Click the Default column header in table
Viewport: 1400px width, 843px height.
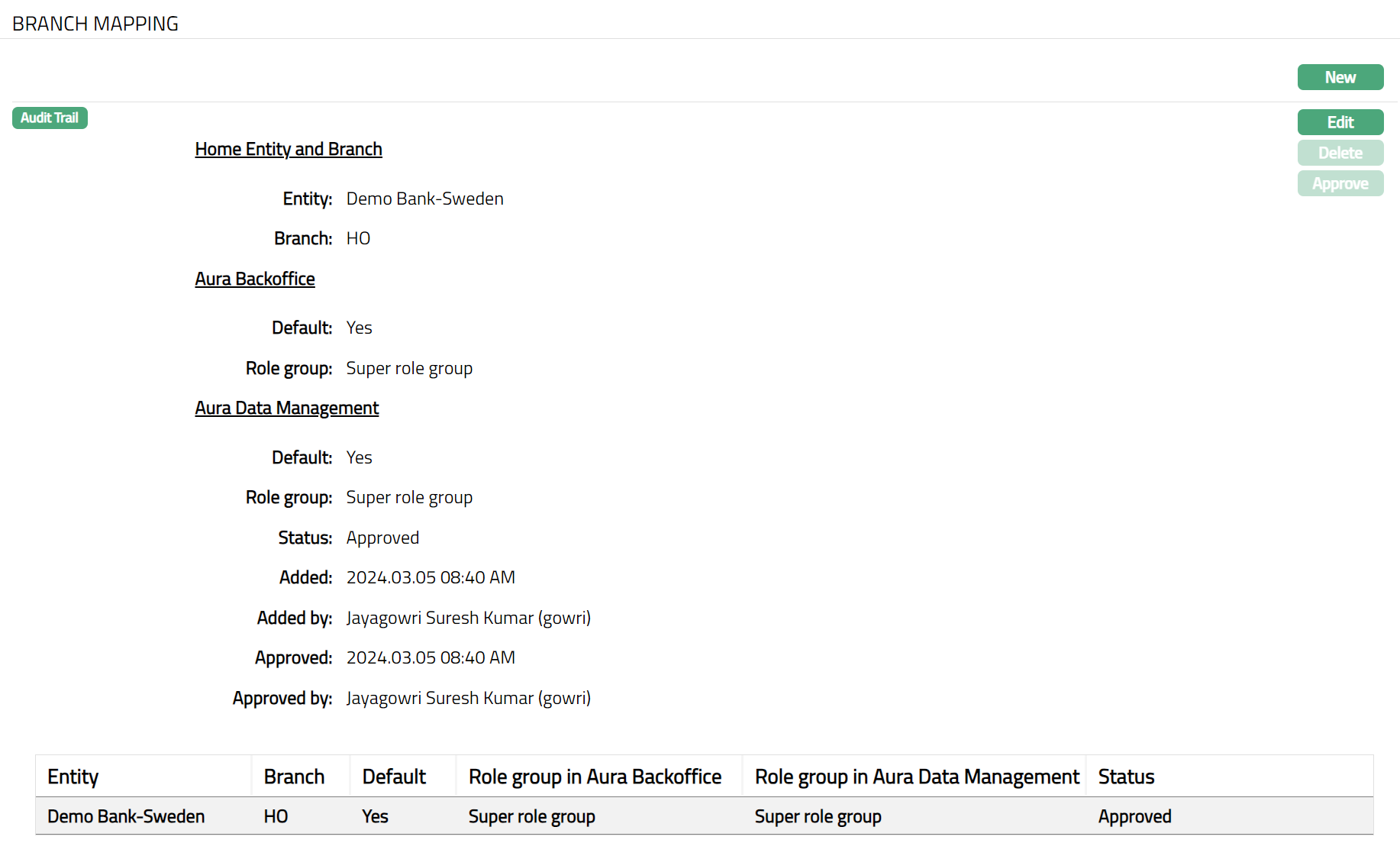(394, 777)
